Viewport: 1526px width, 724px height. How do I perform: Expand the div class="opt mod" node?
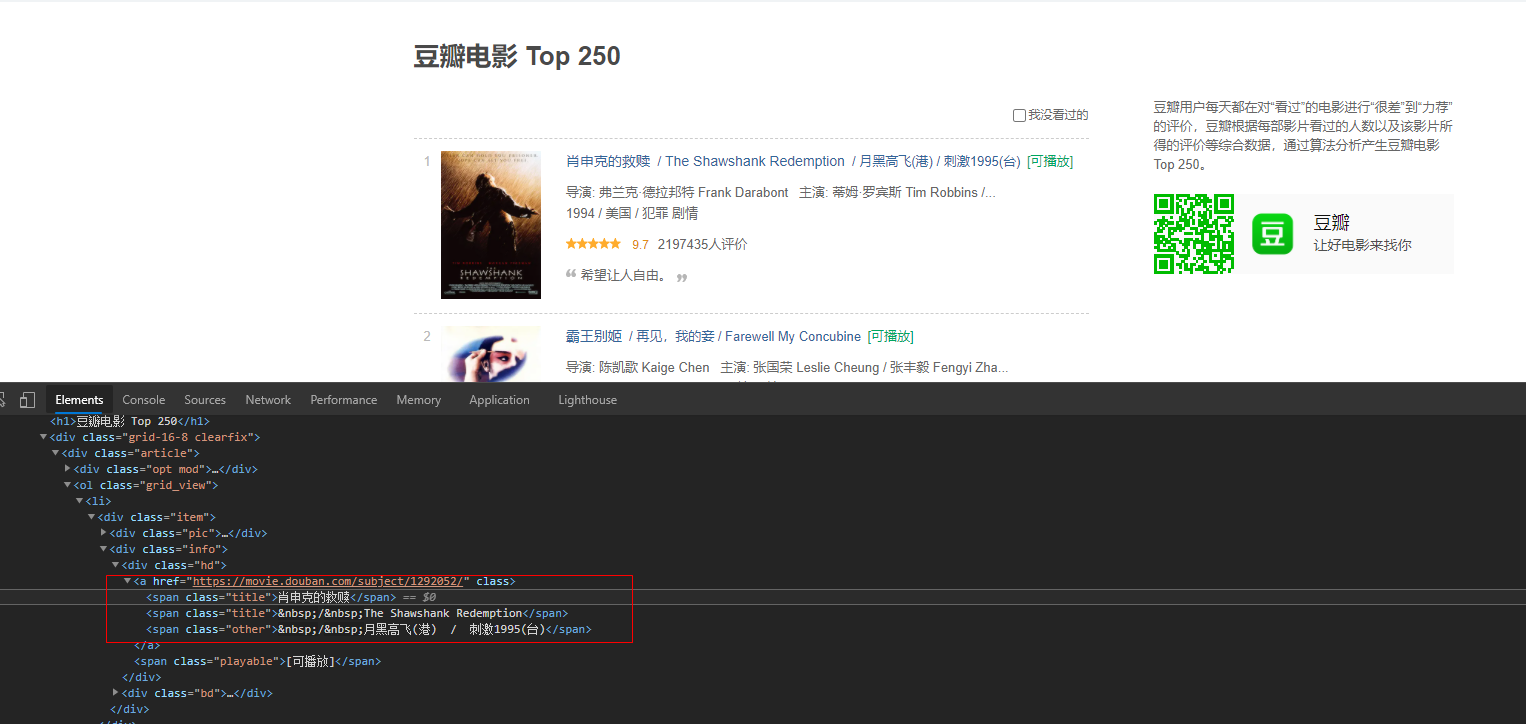tap(67, 469)
